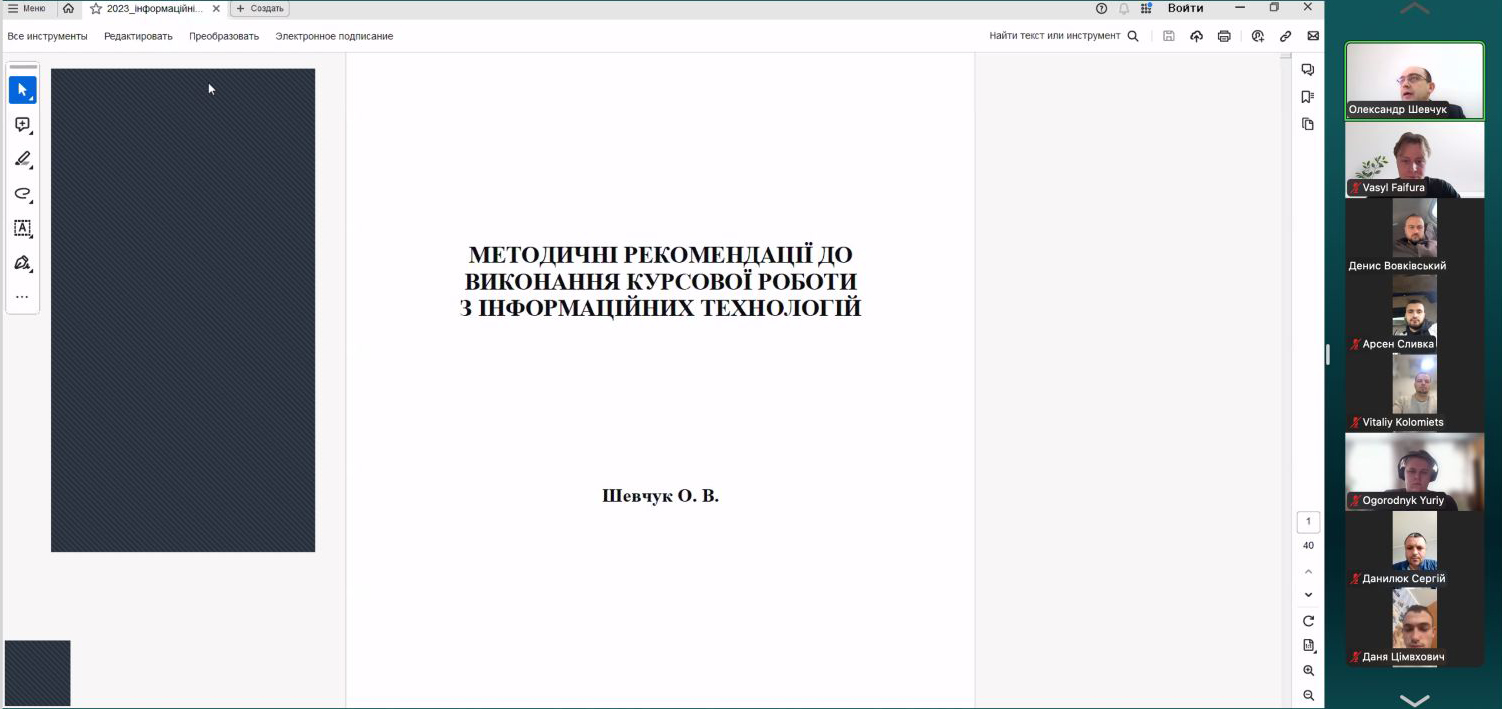Image resolution: width=1502 pixels, height=709 pixels.
Task: Click the email envelope icon
Action: (x=1313, y=36)
